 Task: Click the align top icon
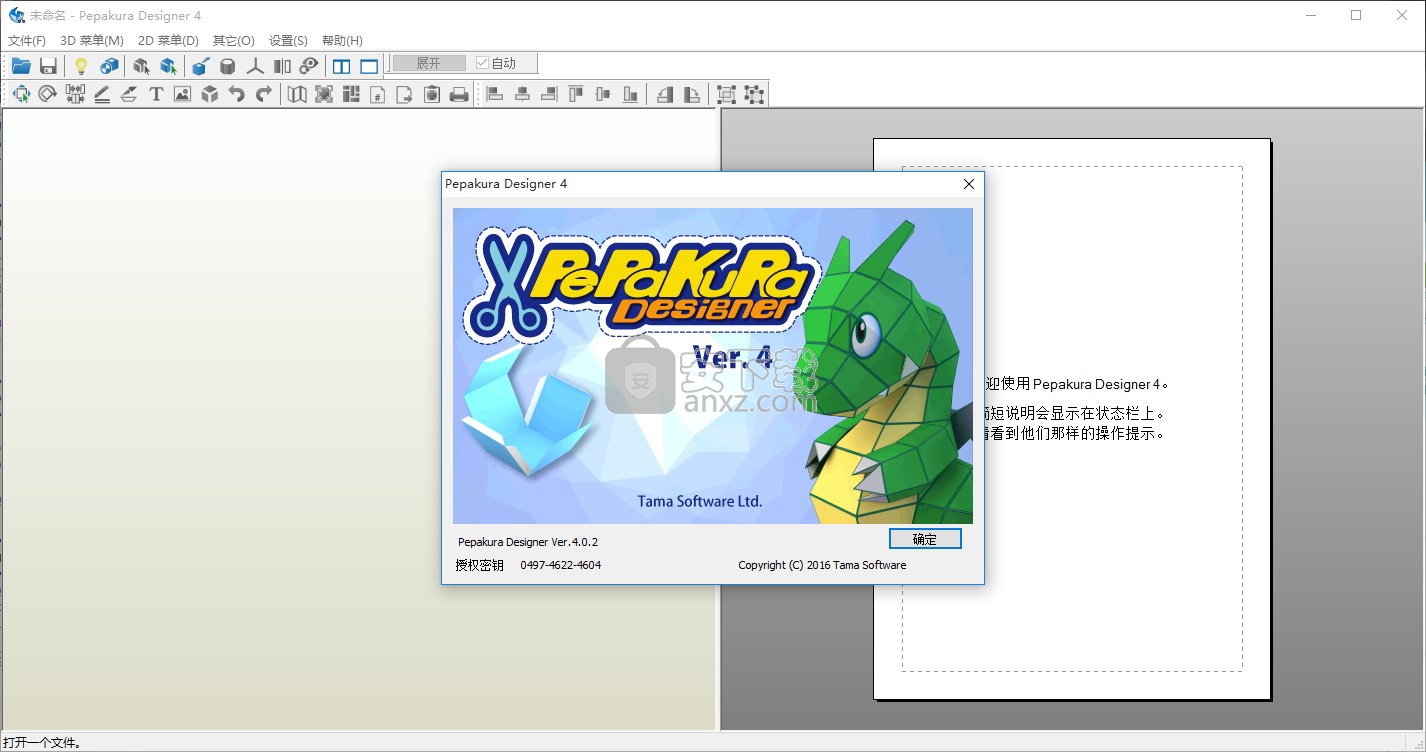pyautogui.click(x=576, y=94)
